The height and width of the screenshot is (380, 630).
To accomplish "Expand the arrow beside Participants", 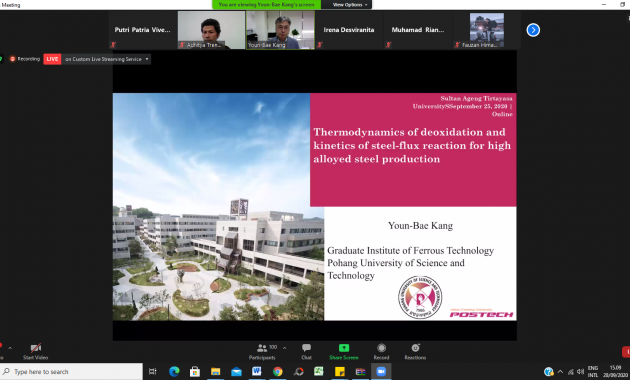I will pyautogui.click(x=284, y=348).
